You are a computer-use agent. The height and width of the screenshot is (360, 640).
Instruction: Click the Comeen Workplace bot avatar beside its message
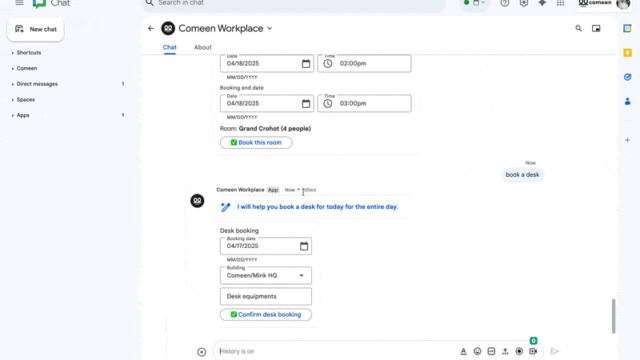(x=197, y=201)
